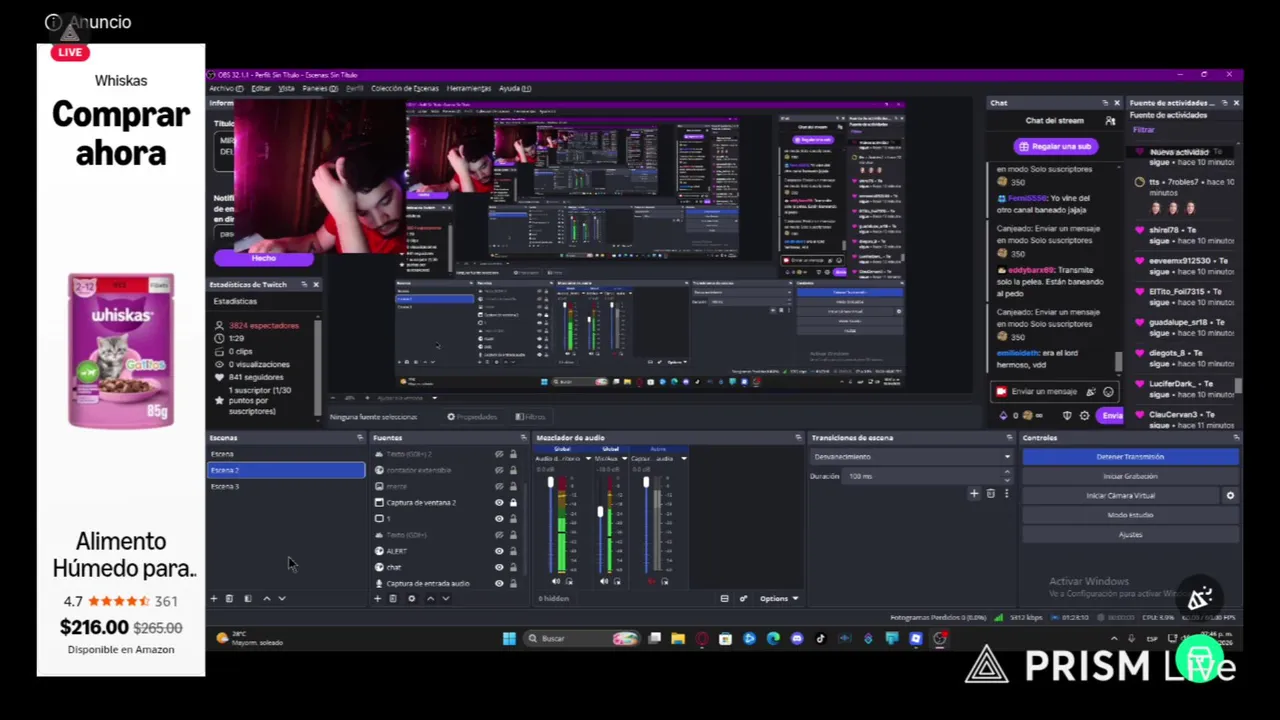Open virtual camera settings gear icon
This screenshot has width=1280, height=720.
[1230, 495]
